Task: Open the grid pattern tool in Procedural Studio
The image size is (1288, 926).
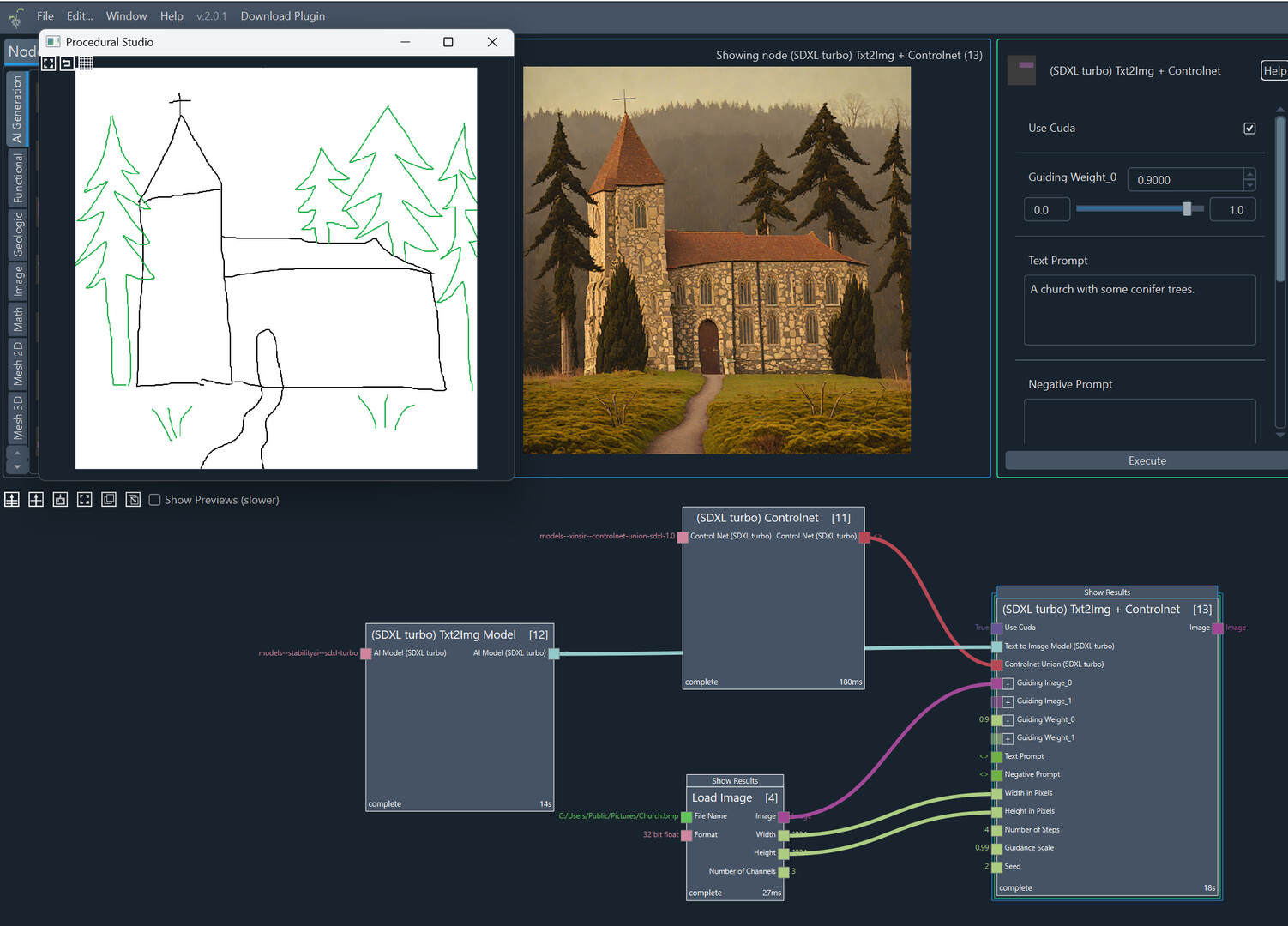Action: [x=86, y=63]
